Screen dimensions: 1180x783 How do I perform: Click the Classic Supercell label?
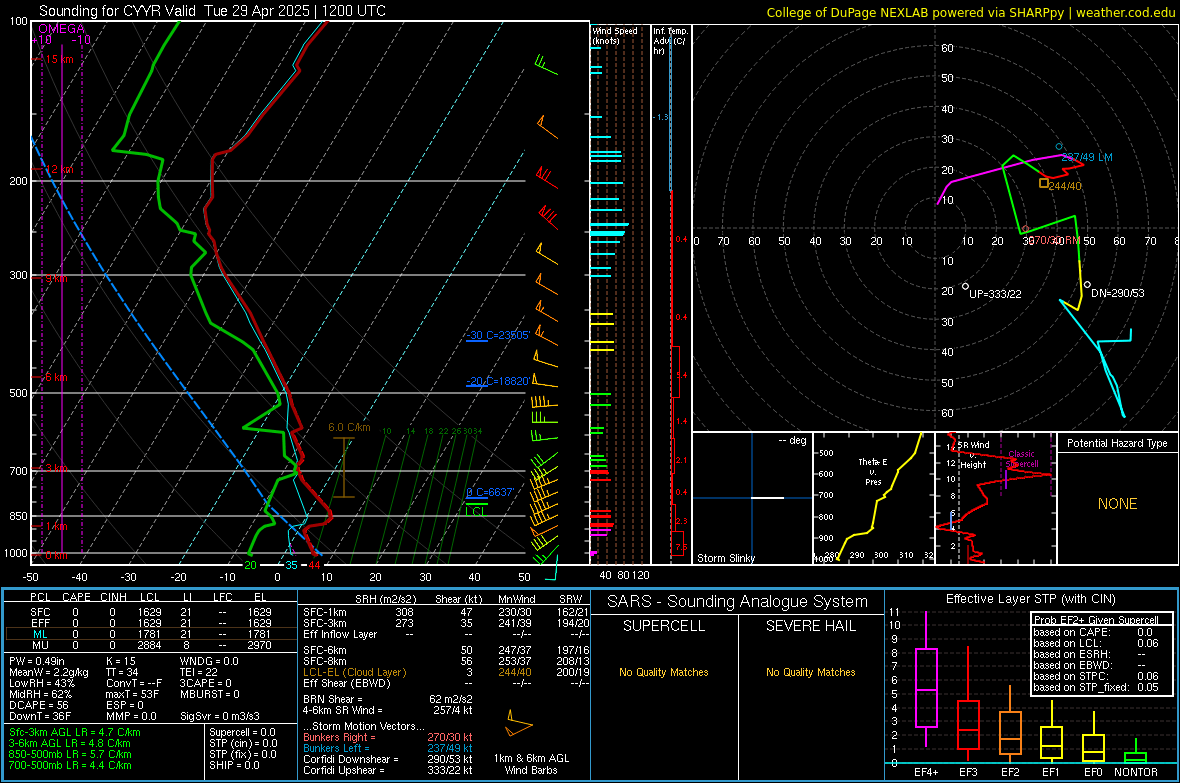(x=1022, y=459)
